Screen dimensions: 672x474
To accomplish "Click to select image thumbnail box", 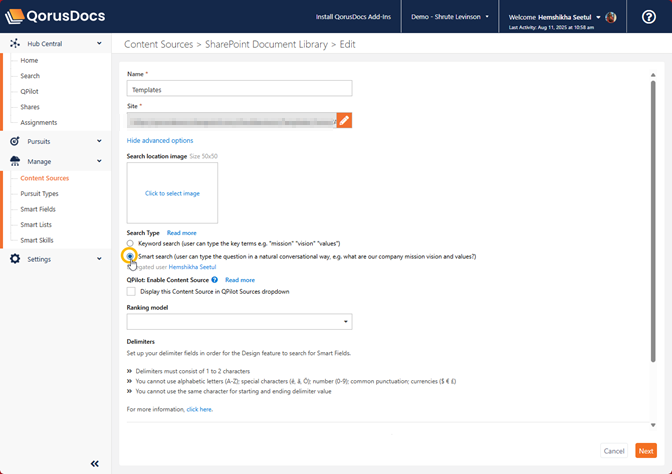I will click(172, 193).
